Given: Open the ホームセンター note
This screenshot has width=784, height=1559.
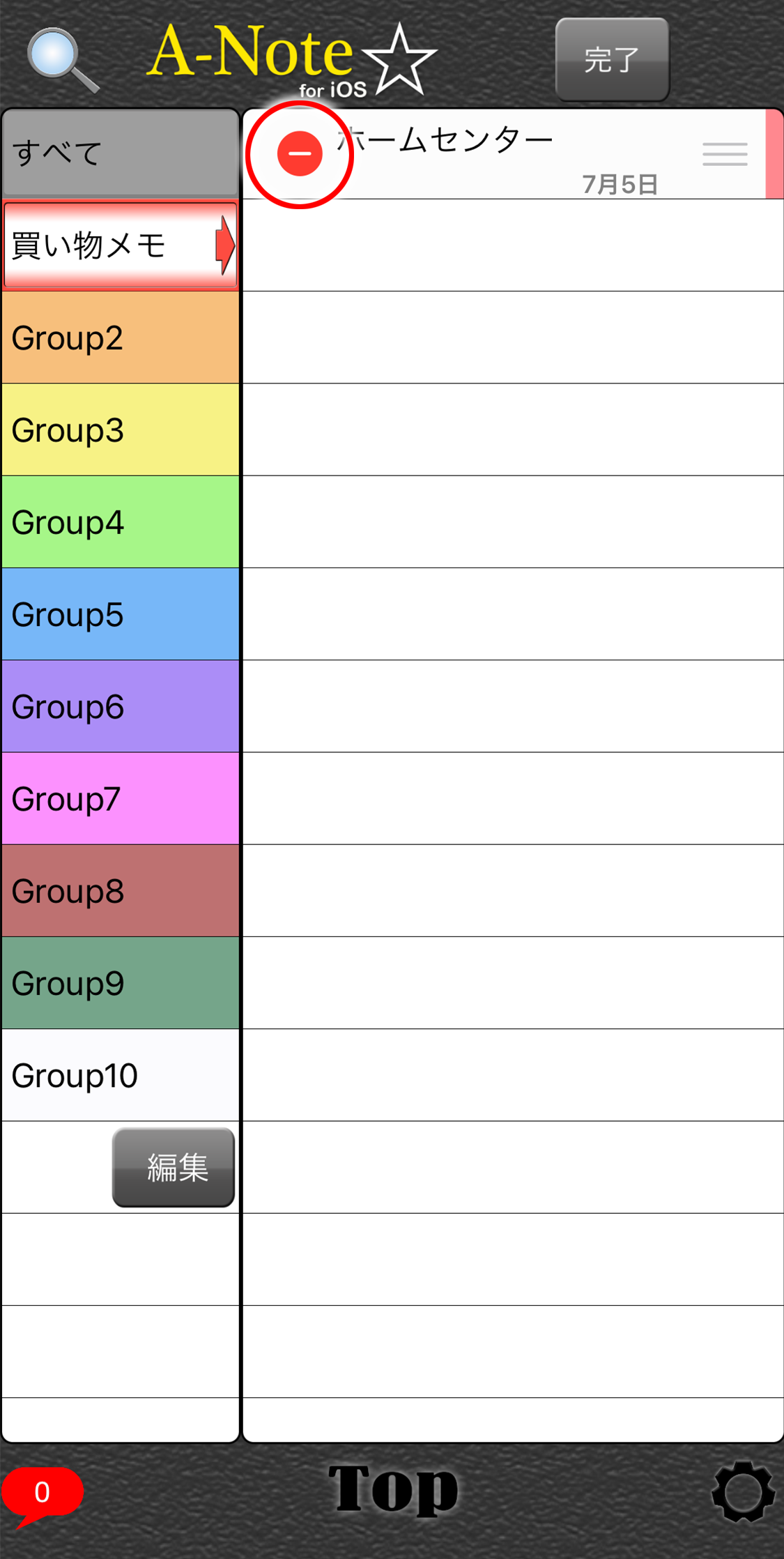Looking at the screenshot, I should click(x=512, y=154).
